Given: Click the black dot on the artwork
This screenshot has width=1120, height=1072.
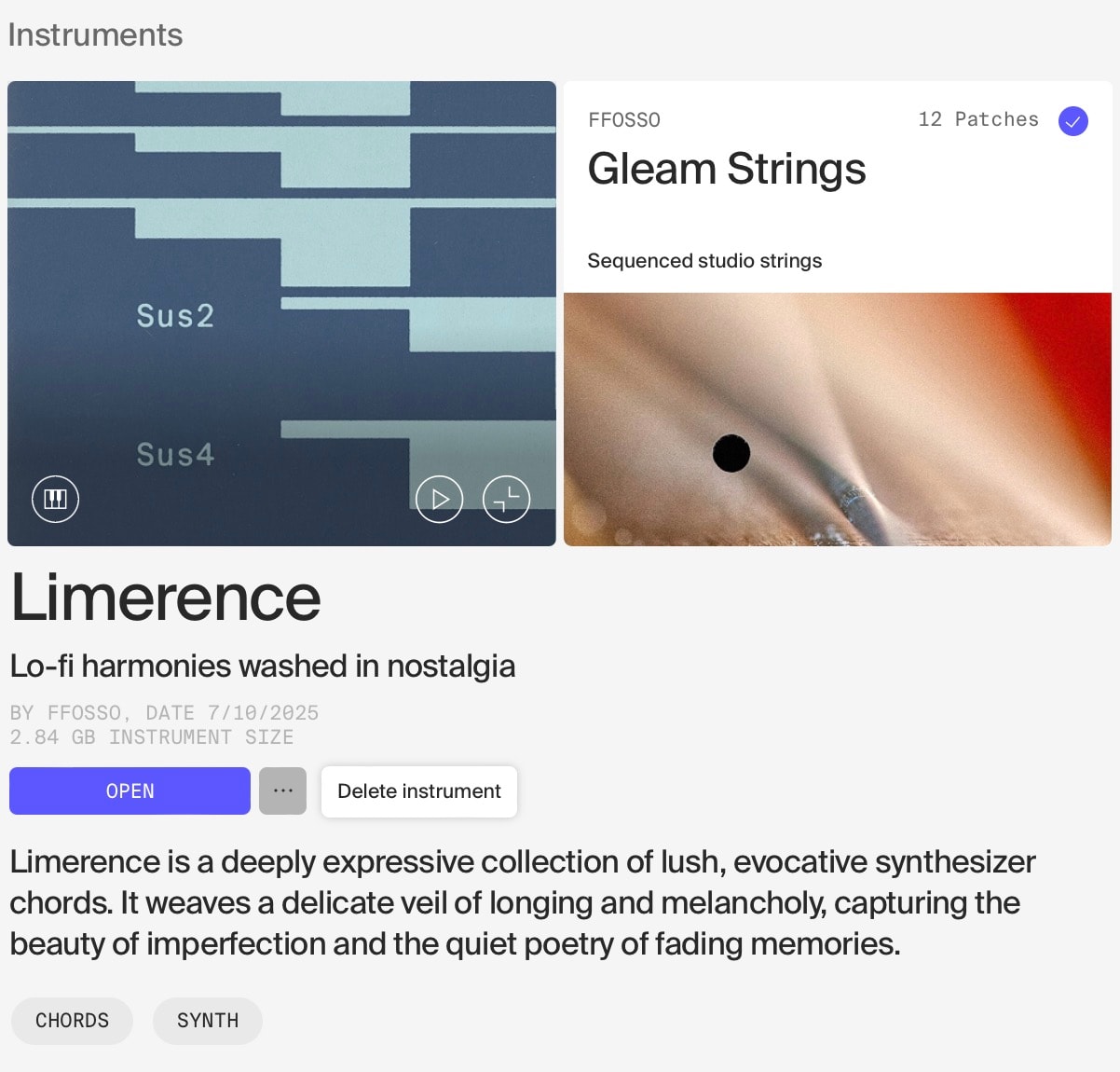Looking at the screenshot, I should 731,454.
